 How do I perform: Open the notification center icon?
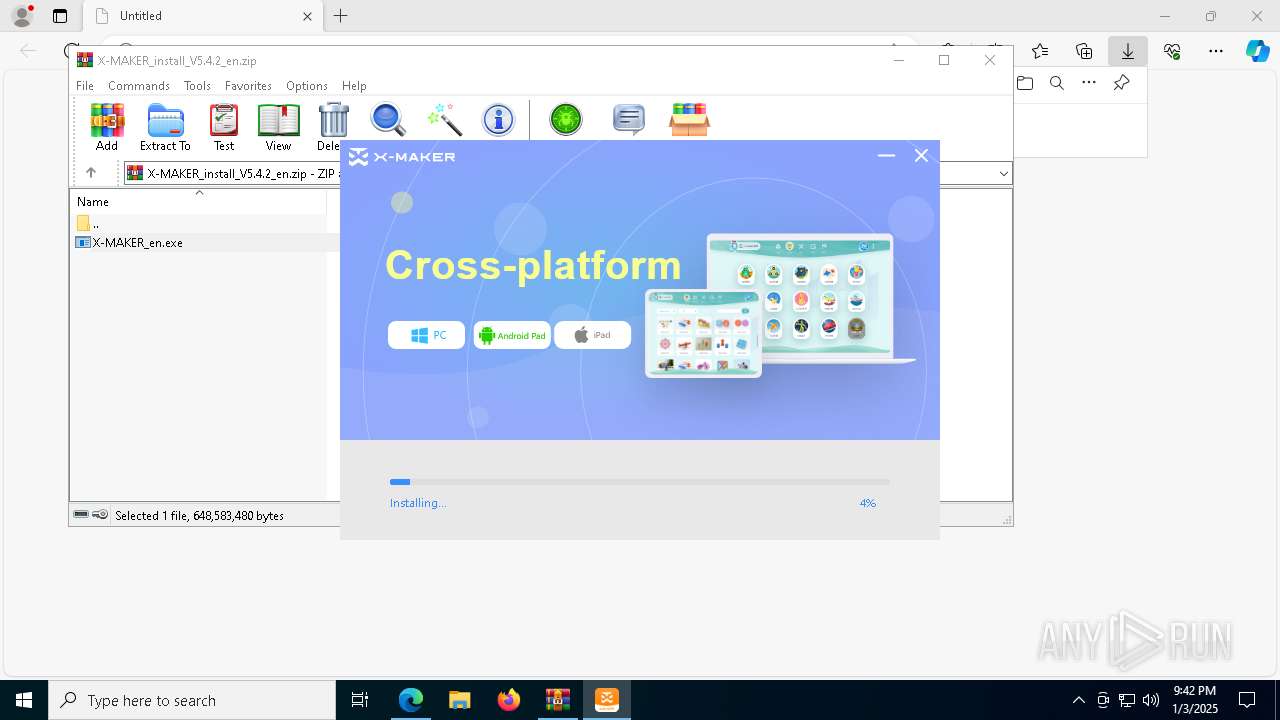pyautogui.click(x=1247, y=700)
